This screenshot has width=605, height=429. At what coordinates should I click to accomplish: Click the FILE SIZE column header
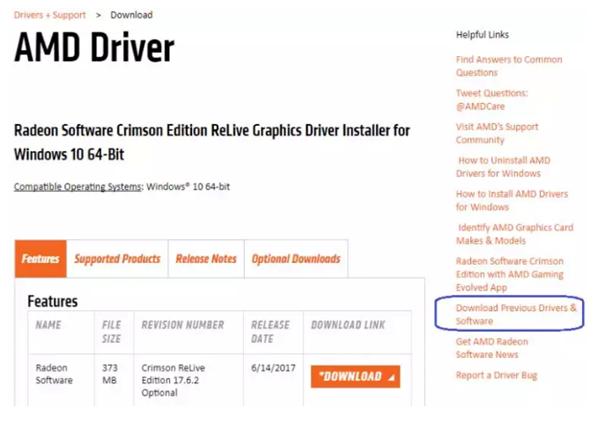click(x=112, y=332)
